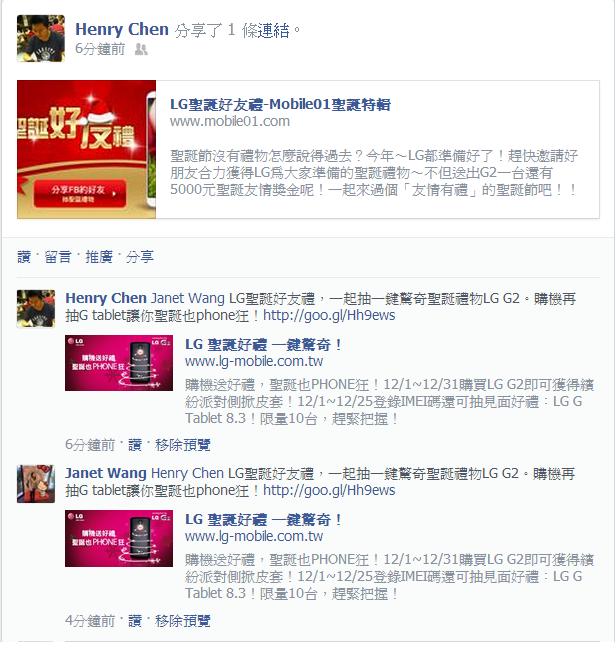This screenshot has height=670, width=616.
Task: Click 移除預覽 under Henry Chen's comment
Action: (182, 445)
